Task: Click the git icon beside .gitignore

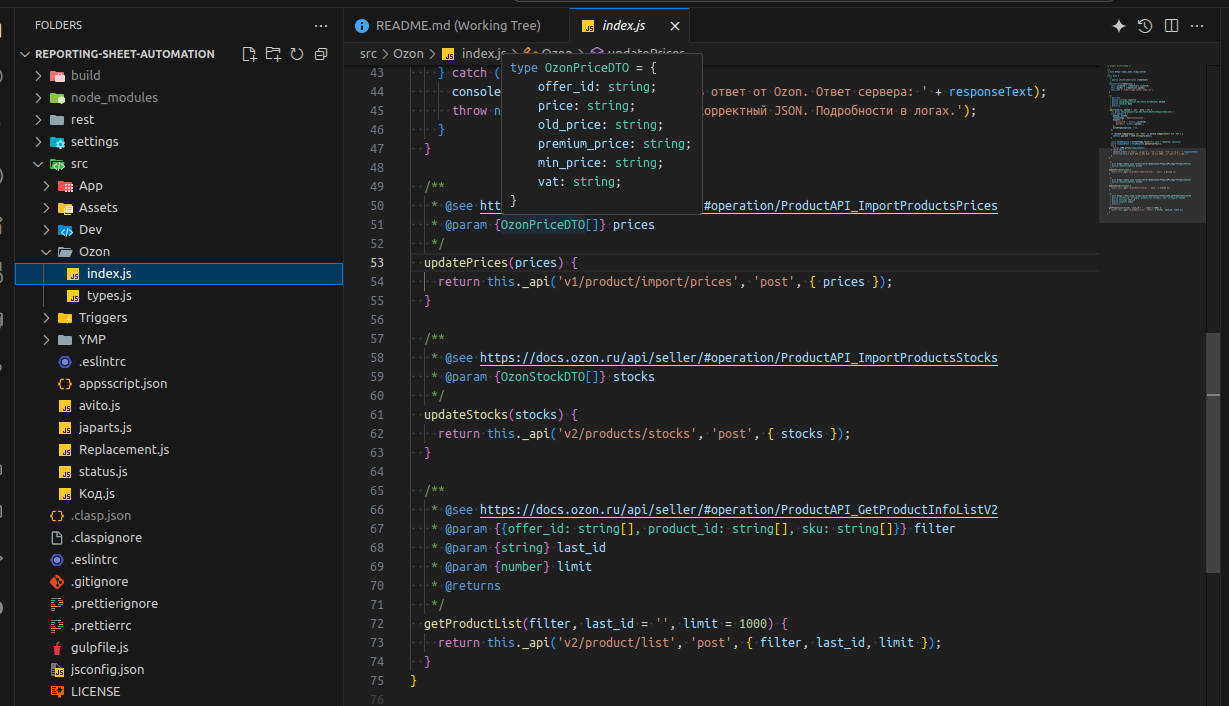Action: (x=57, y=582)
